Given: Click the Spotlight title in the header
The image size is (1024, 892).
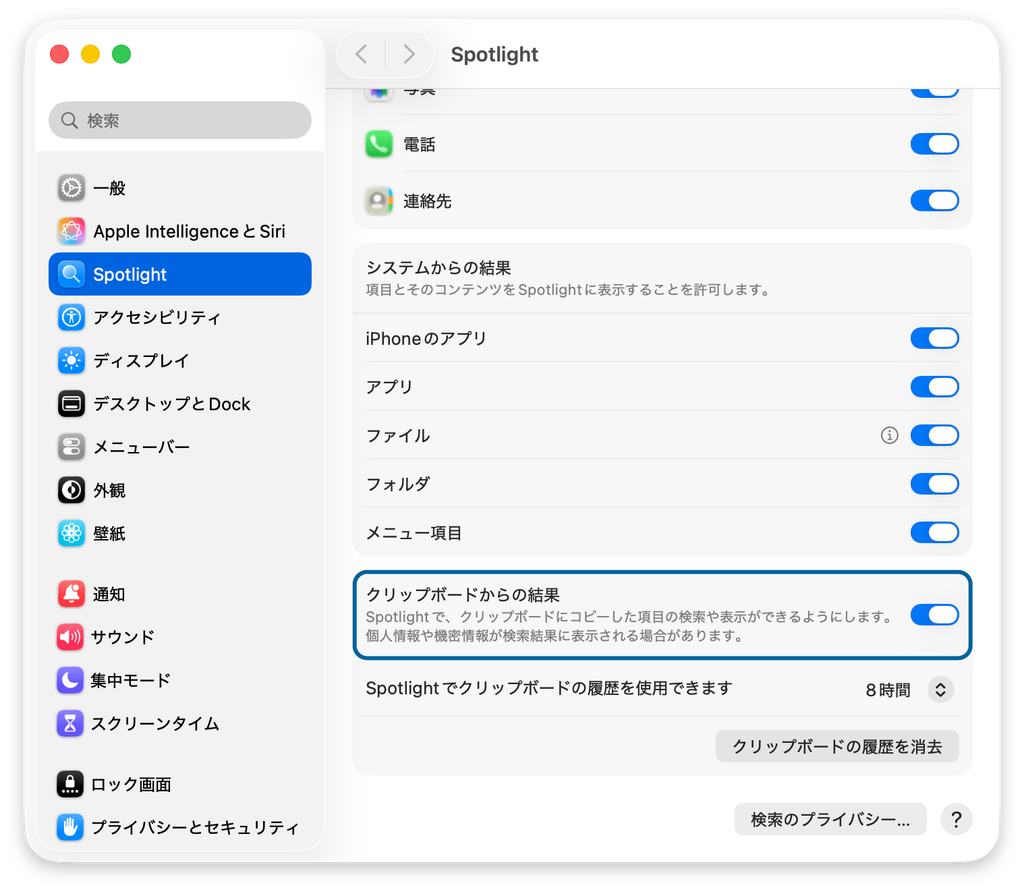Looking at the screenshot, I should pos(494,54).
